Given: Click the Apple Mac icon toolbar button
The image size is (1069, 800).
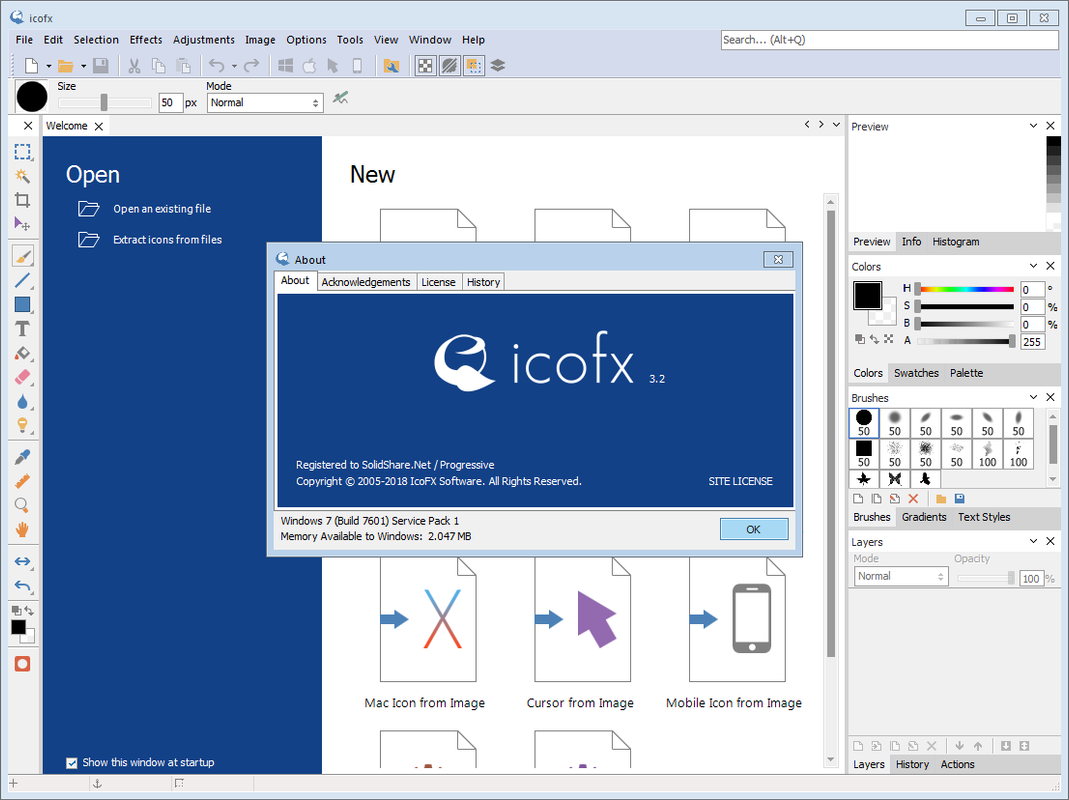Looking at the screenshot, I should 310,65.
